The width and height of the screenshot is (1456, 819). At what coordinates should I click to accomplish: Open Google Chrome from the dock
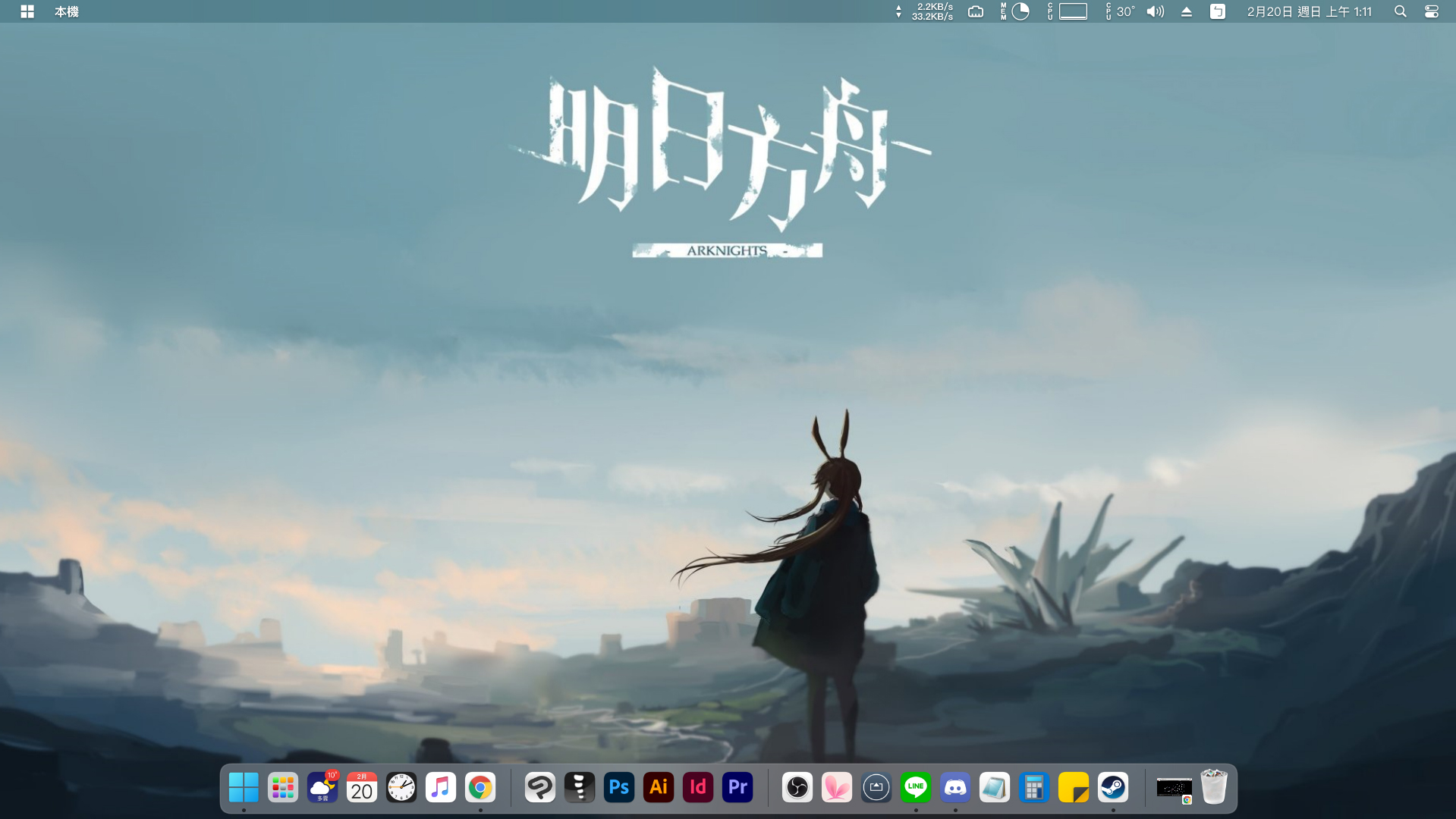480,788
